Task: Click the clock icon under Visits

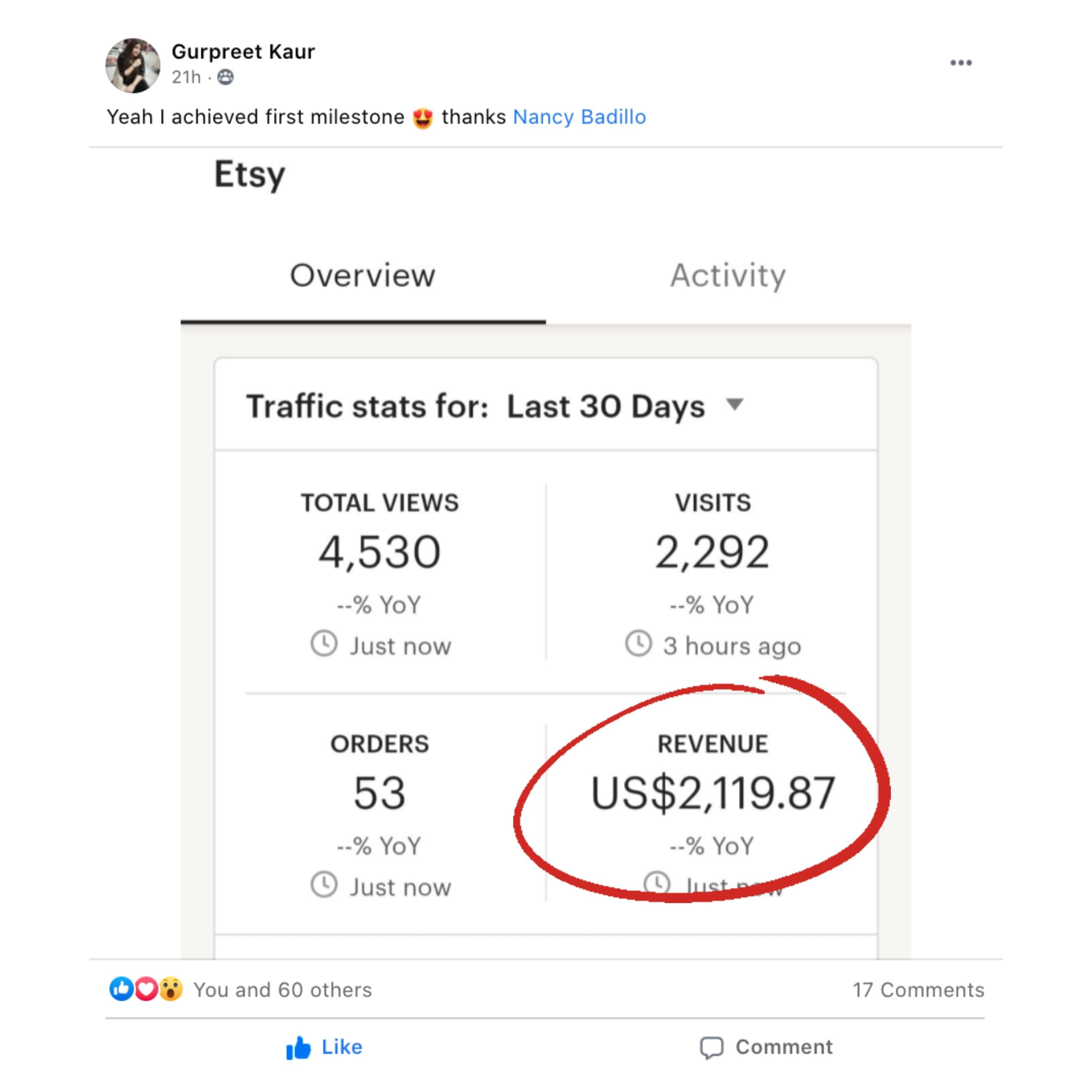Action: coord(639,643)
